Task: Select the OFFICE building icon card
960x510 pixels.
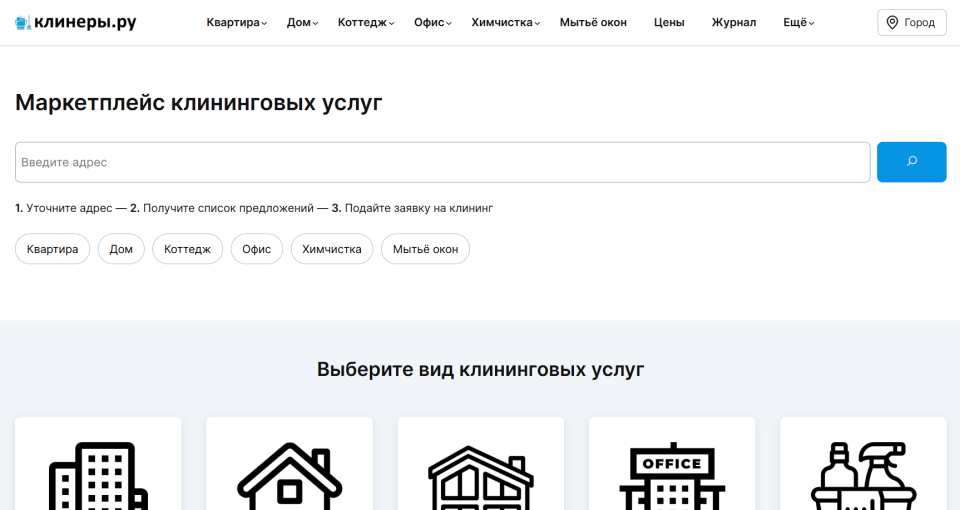Action: point(672,463)
